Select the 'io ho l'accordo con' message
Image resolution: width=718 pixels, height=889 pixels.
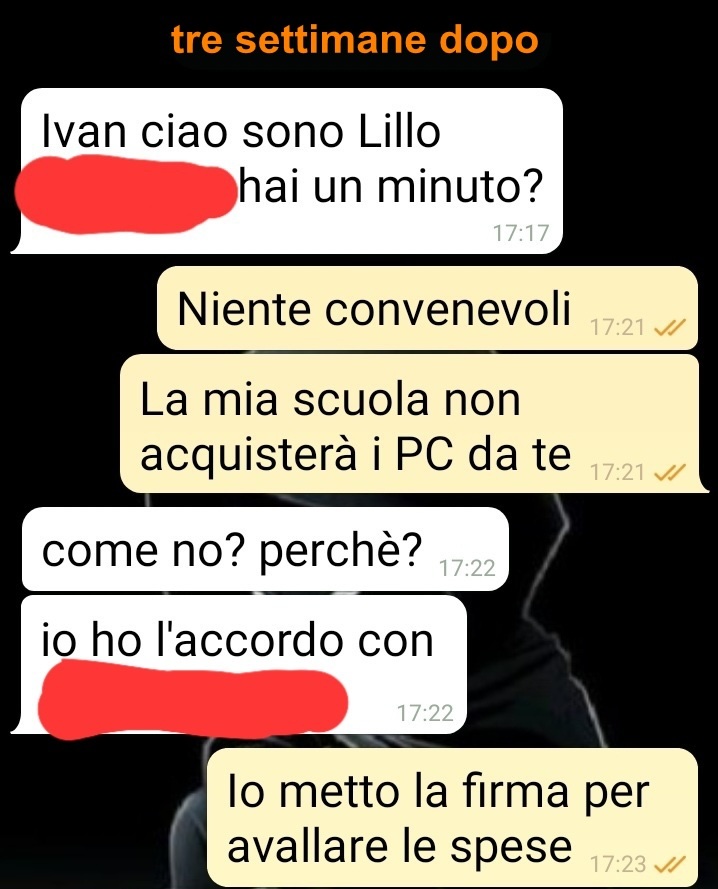239,664
